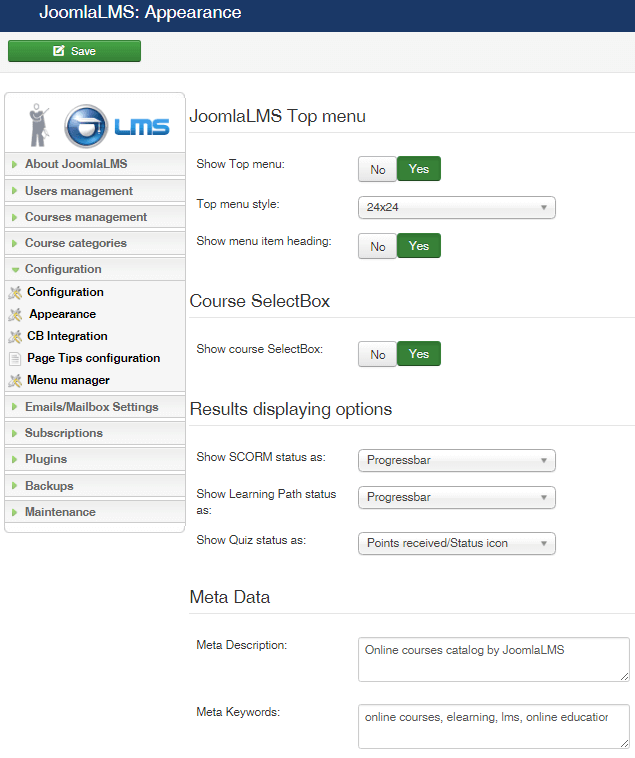This screenshot has width=635, height=758.
Task: Open the Subscriptions menu
Action: coord(95,433)
